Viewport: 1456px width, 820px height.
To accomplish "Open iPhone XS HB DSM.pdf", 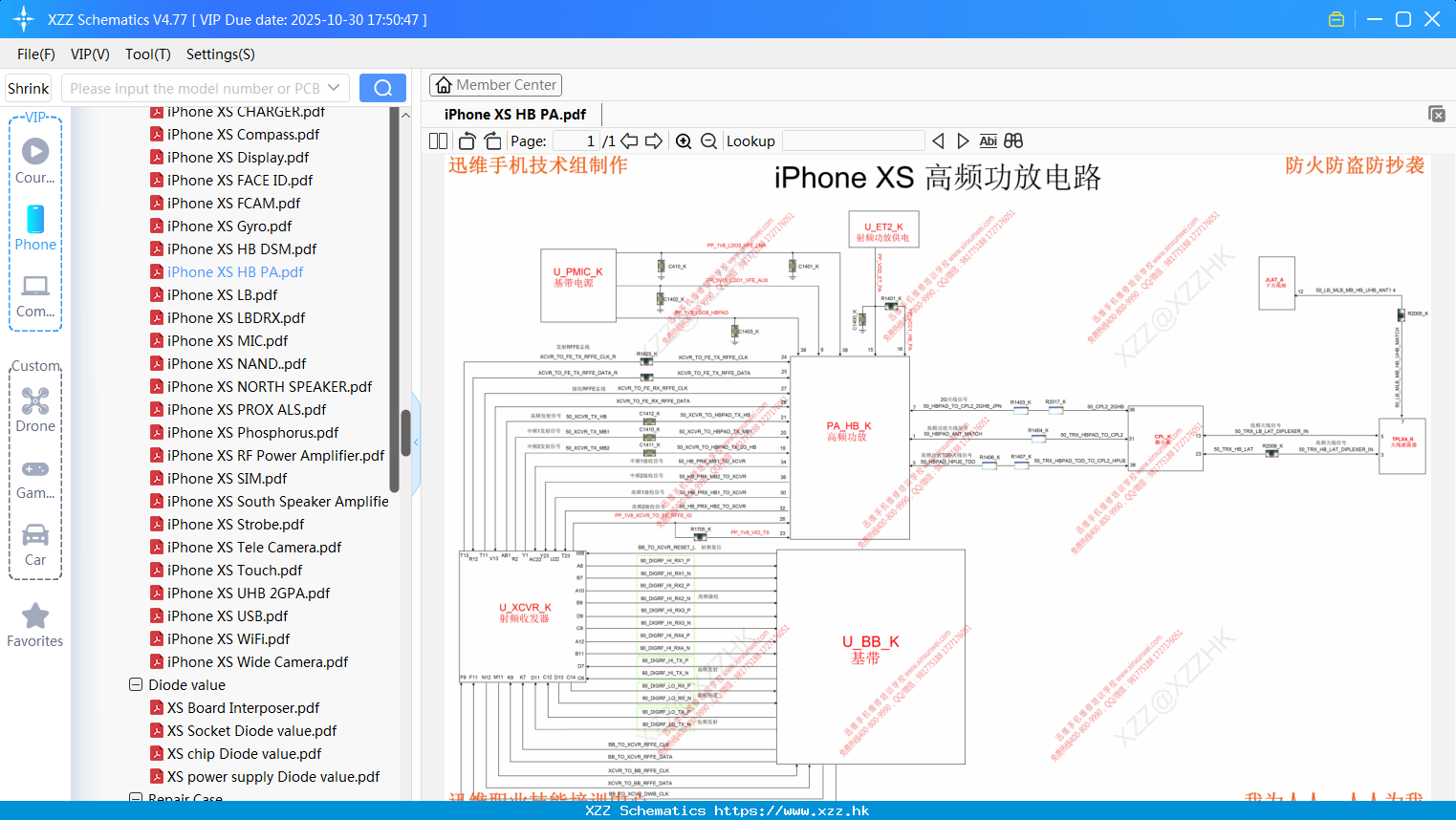I will point(242,248).
